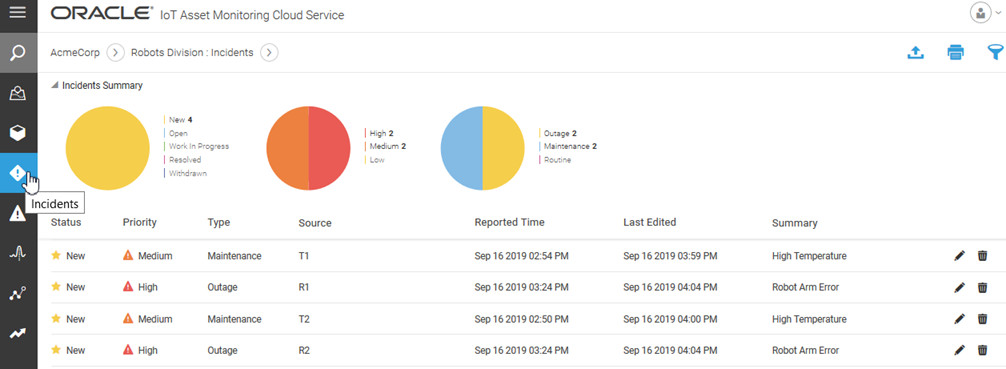
Task: Click the red High slice of priority pie
Action: click(330, 148)
